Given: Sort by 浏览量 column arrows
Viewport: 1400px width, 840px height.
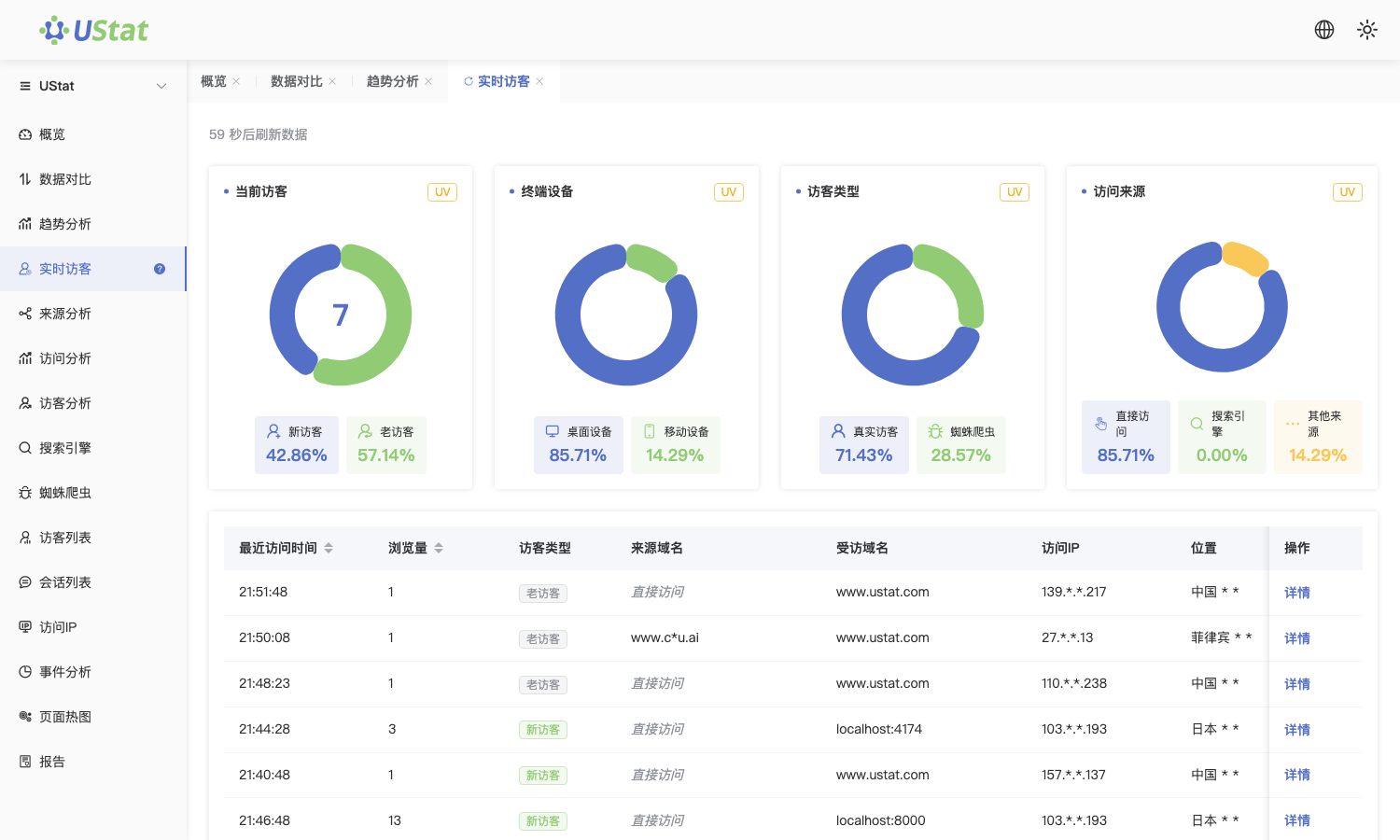Looking at the screenshot, I should (x=439, y=548).
